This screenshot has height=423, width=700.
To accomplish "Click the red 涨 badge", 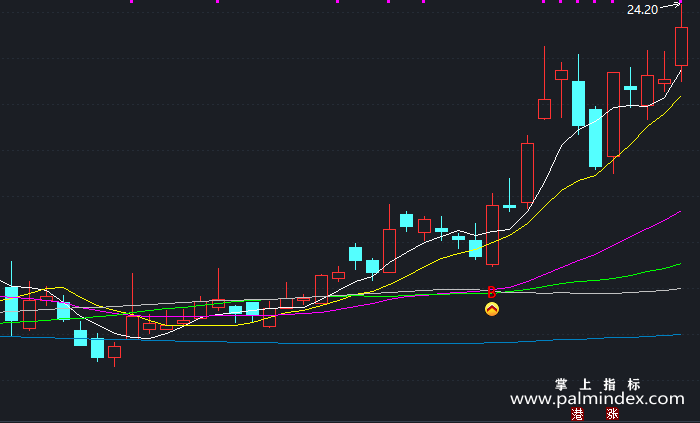I will coord(612,414).
